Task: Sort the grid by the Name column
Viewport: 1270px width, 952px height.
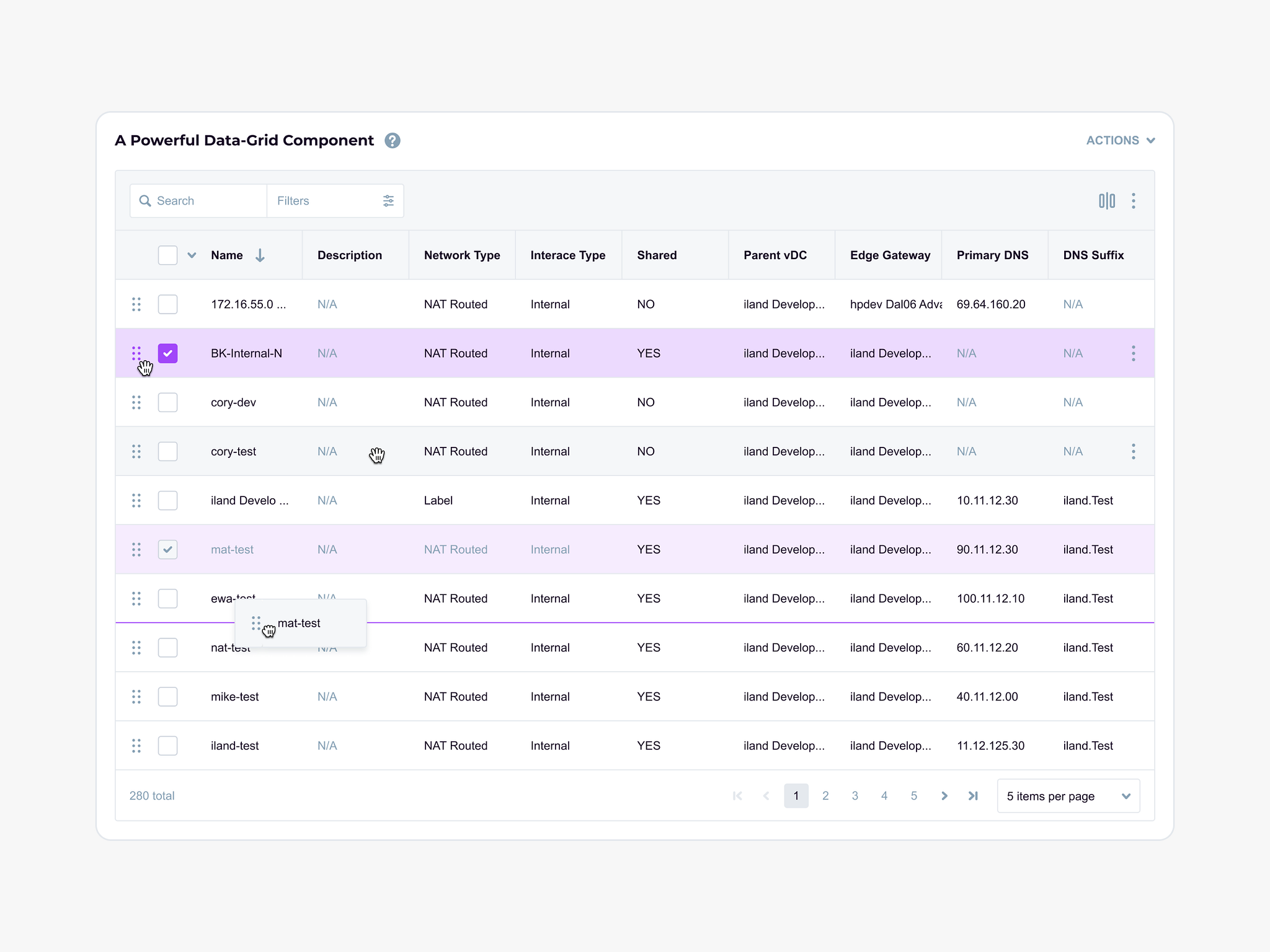Action: point(226,255)
